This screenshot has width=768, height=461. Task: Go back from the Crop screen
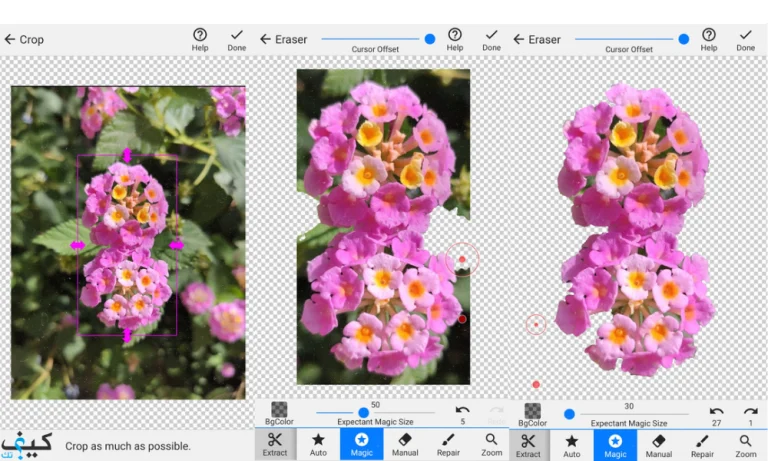click(x=10, y=39)
